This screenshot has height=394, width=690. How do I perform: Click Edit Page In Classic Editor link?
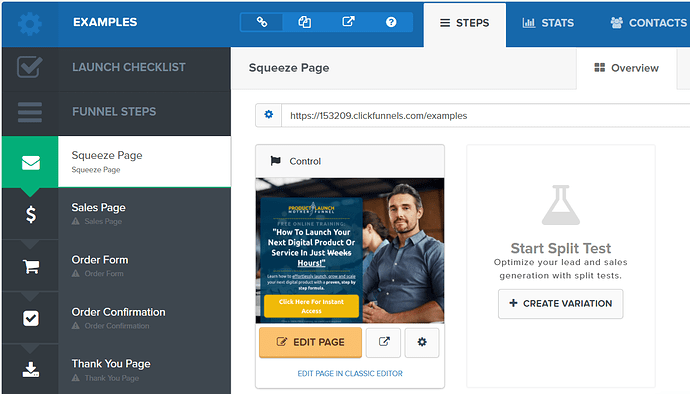(350, 373)
